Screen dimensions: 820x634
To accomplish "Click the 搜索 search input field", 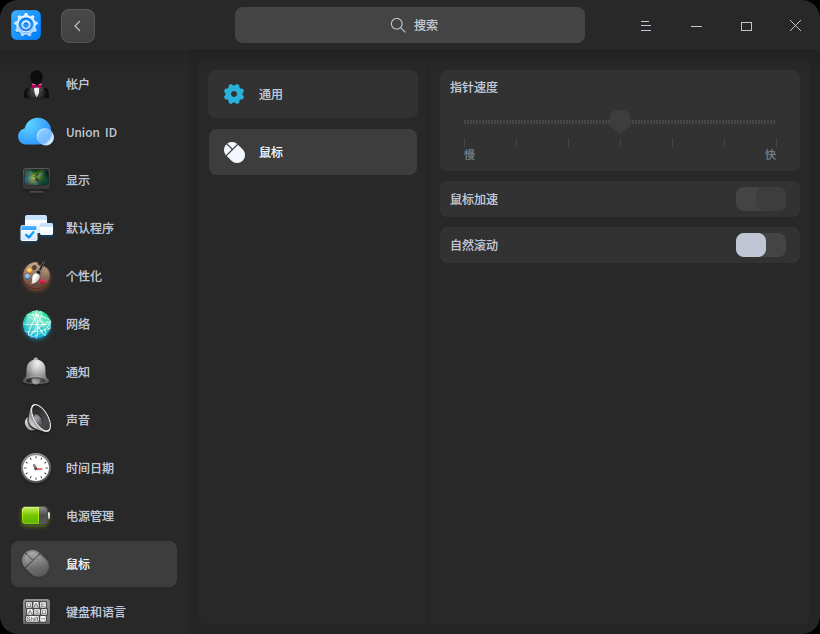I will [x=410, y=24].
